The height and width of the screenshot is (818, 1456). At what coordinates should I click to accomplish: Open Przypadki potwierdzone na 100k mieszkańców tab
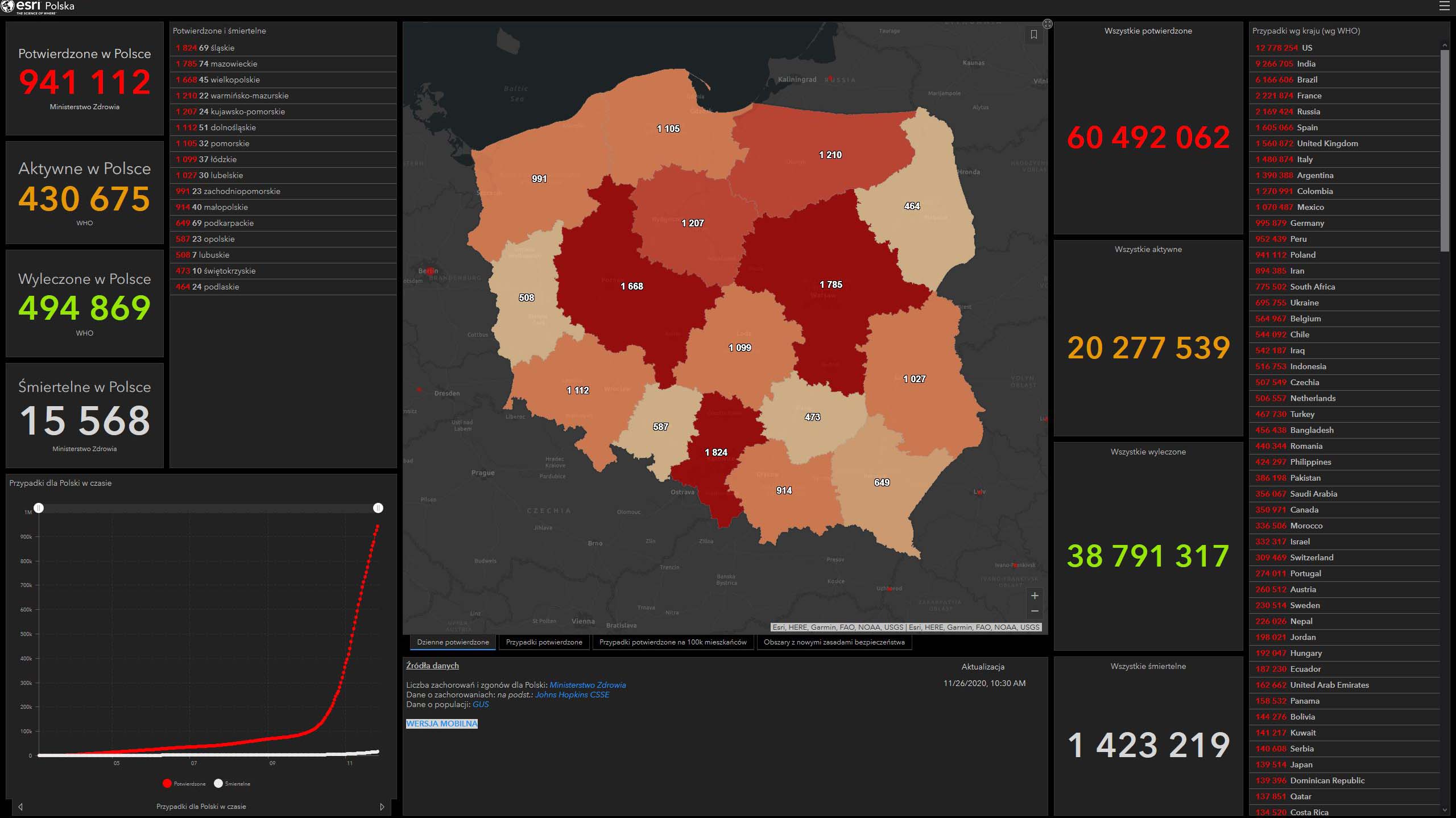(673, 642)
